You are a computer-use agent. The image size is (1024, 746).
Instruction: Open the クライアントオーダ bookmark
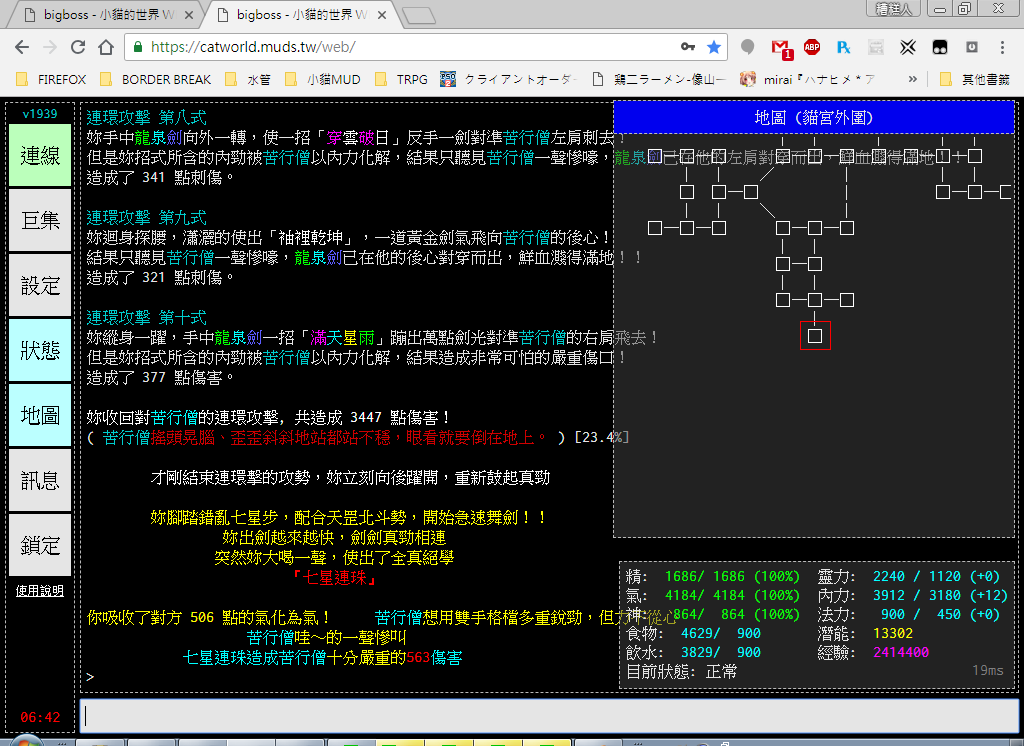pos(509,79)
